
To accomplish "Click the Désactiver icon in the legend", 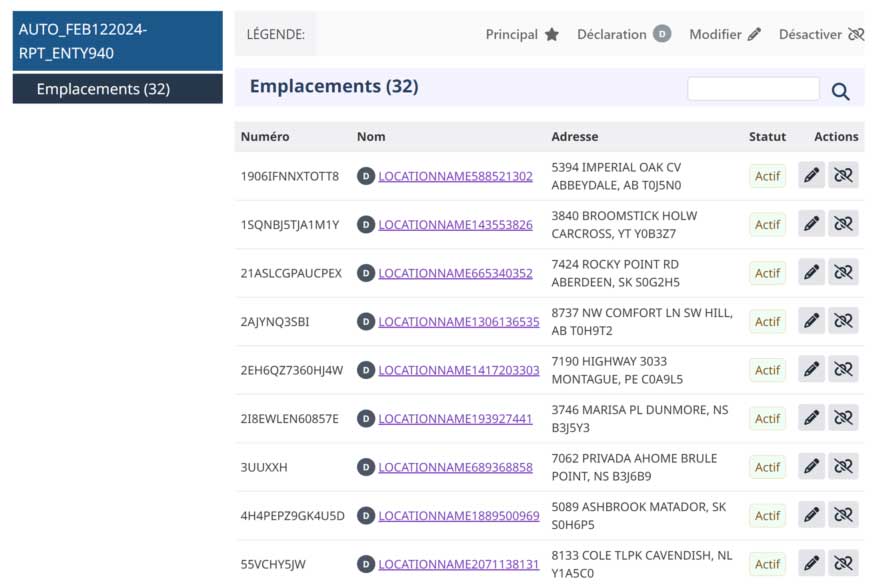I will tap(855, 33).
